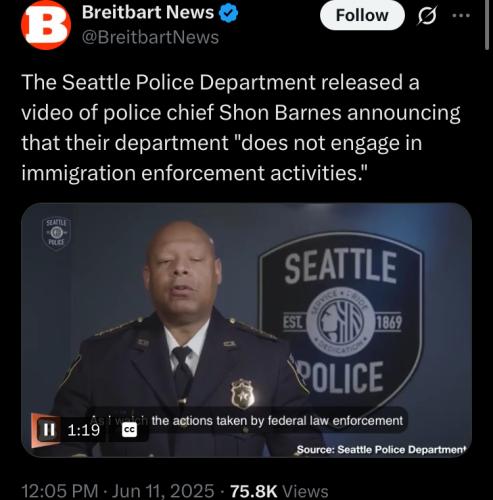Screen dimensions: 493x500
Task: Click the scrollbar at the right edge
Action: pyautogui.click(x=486, y=25)
